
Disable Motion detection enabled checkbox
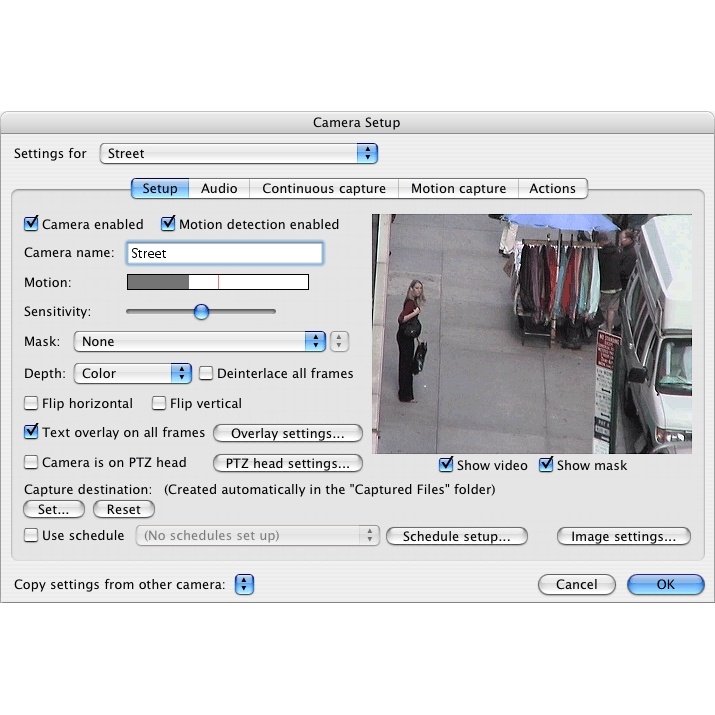click(x=169, y=224)
